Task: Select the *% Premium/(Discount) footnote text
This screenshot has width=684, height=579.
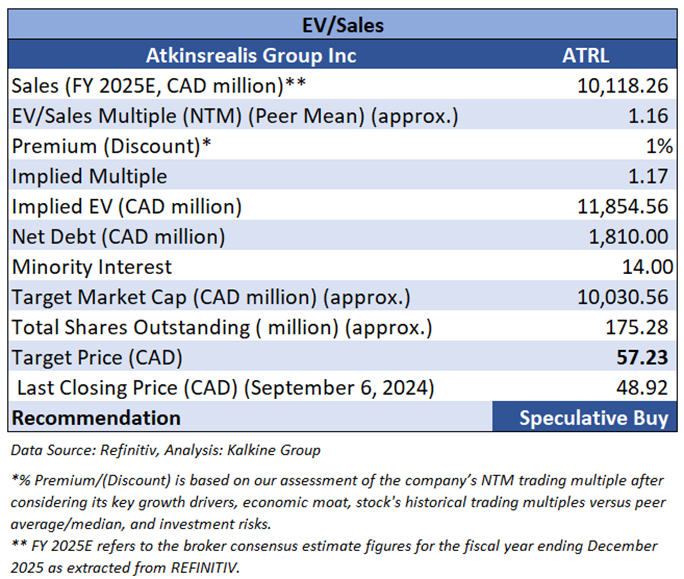Action: pyautogui.click(x=338, y=502)
